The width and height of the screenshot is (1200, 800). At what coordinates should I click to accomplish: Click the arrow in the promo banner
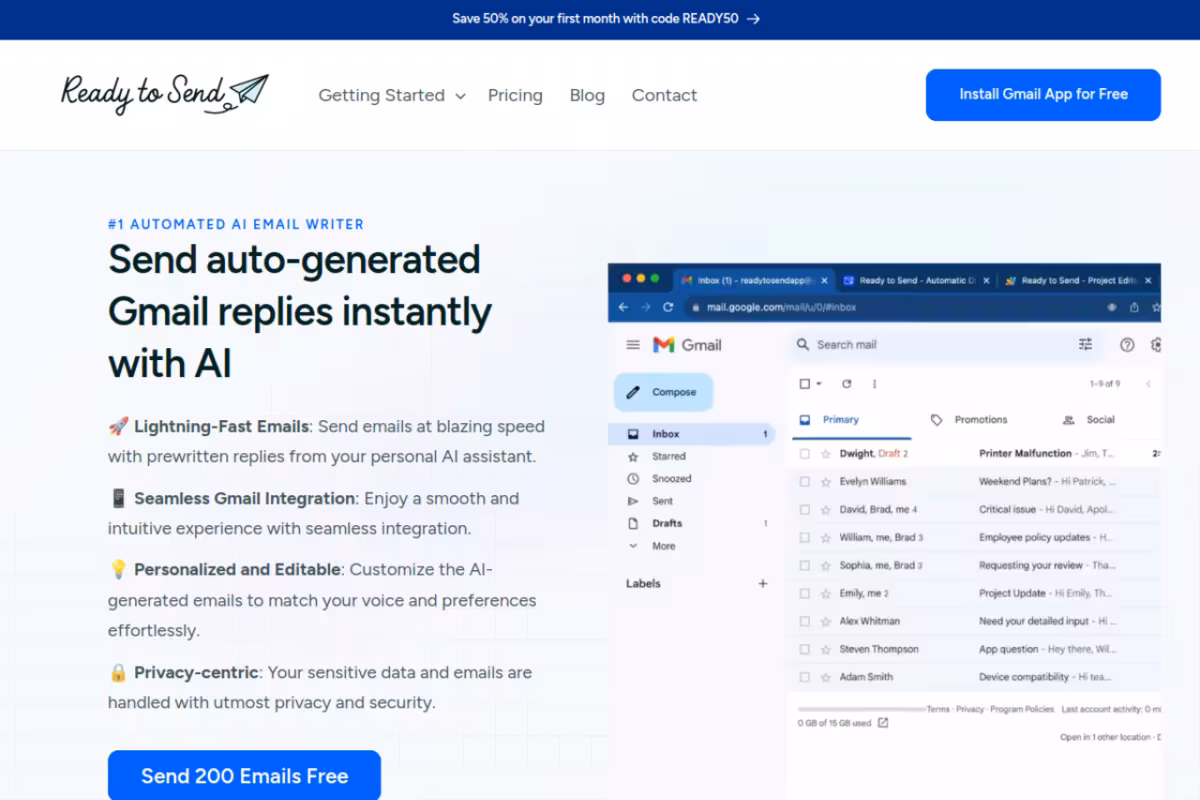pyautogui.click(x=753, y=18)
